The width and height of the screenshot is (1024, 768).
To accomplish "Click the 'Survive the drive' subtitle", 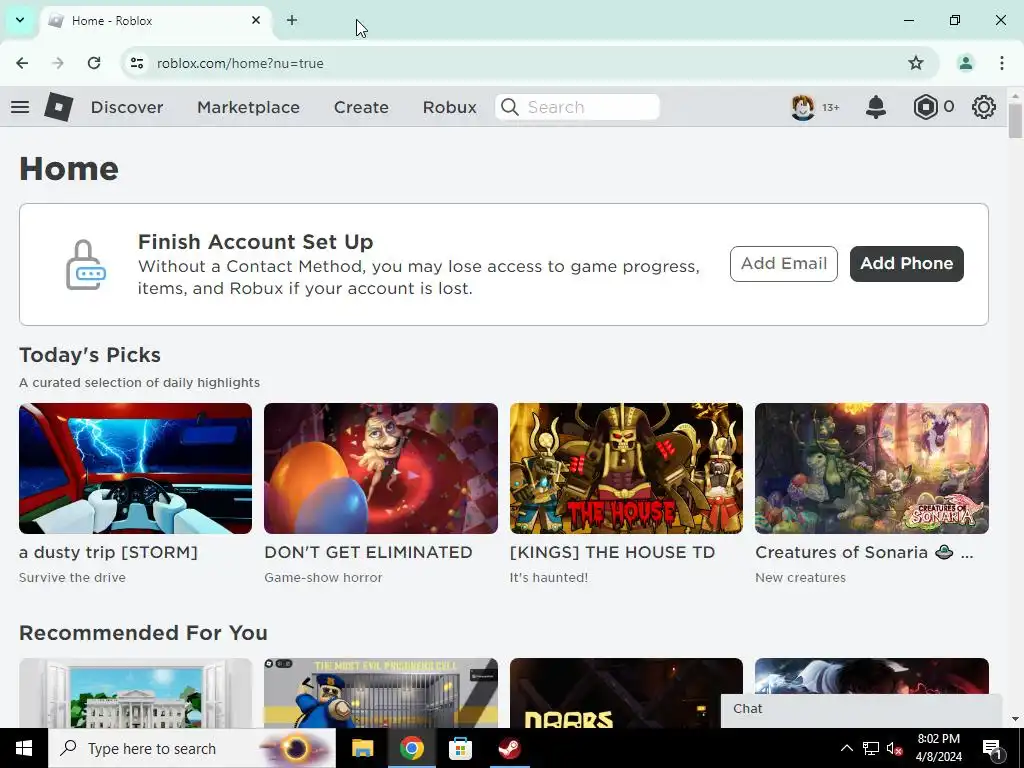I will (x=72, y=577).
